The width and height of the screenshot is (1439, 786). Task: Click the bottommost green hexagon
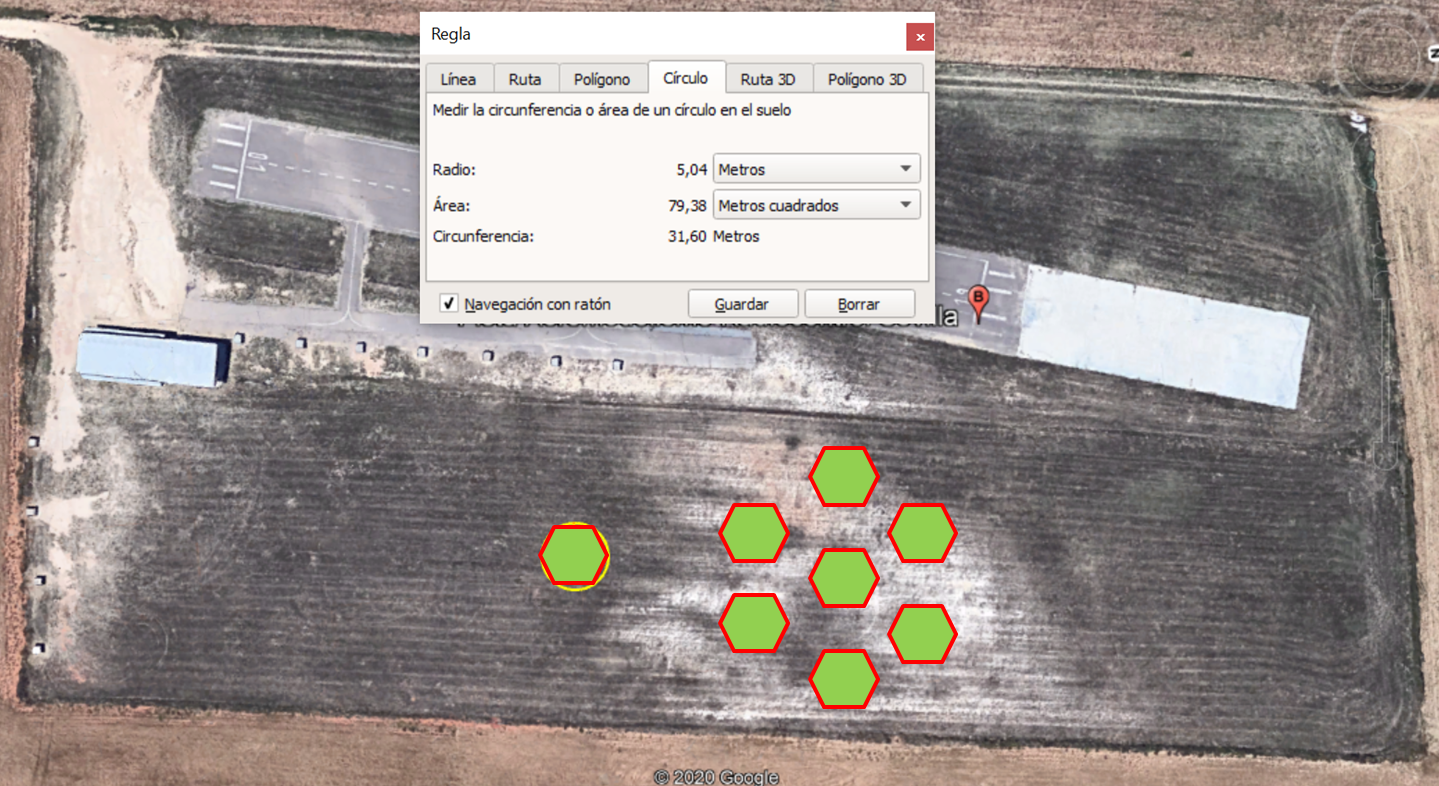click(843, 679)
